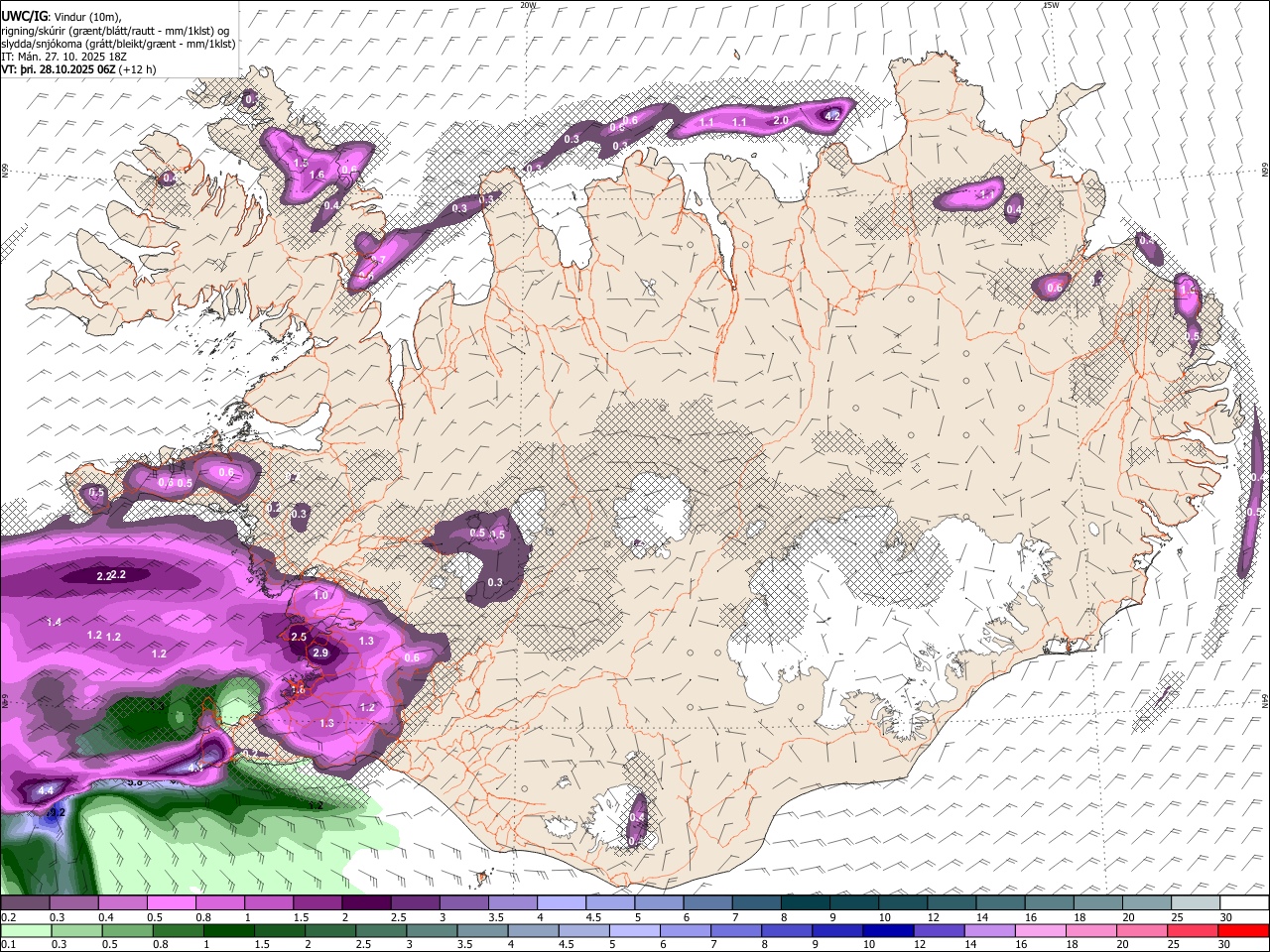Click the 12 label in the upper legend
The image size is (1270, 952).
[x=934, y=917]
